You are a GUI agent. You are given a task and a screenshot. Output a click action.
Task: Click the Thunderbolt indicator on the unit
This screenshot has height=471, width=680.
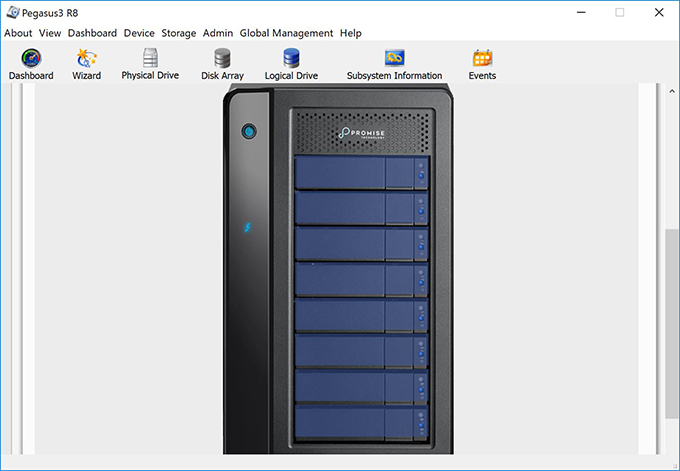247,227
